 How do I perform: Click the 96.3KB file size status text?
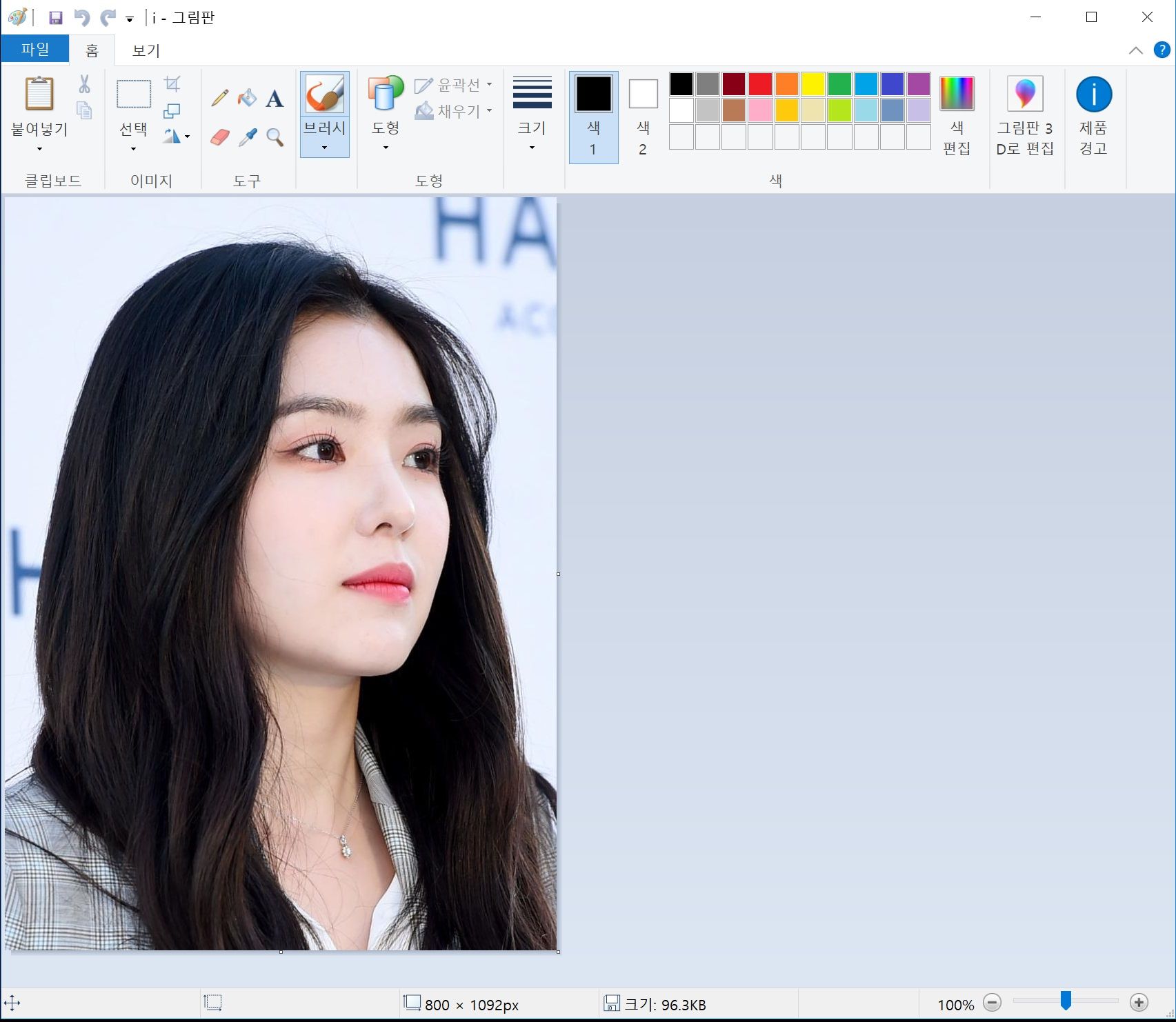tap(665, 1005)
